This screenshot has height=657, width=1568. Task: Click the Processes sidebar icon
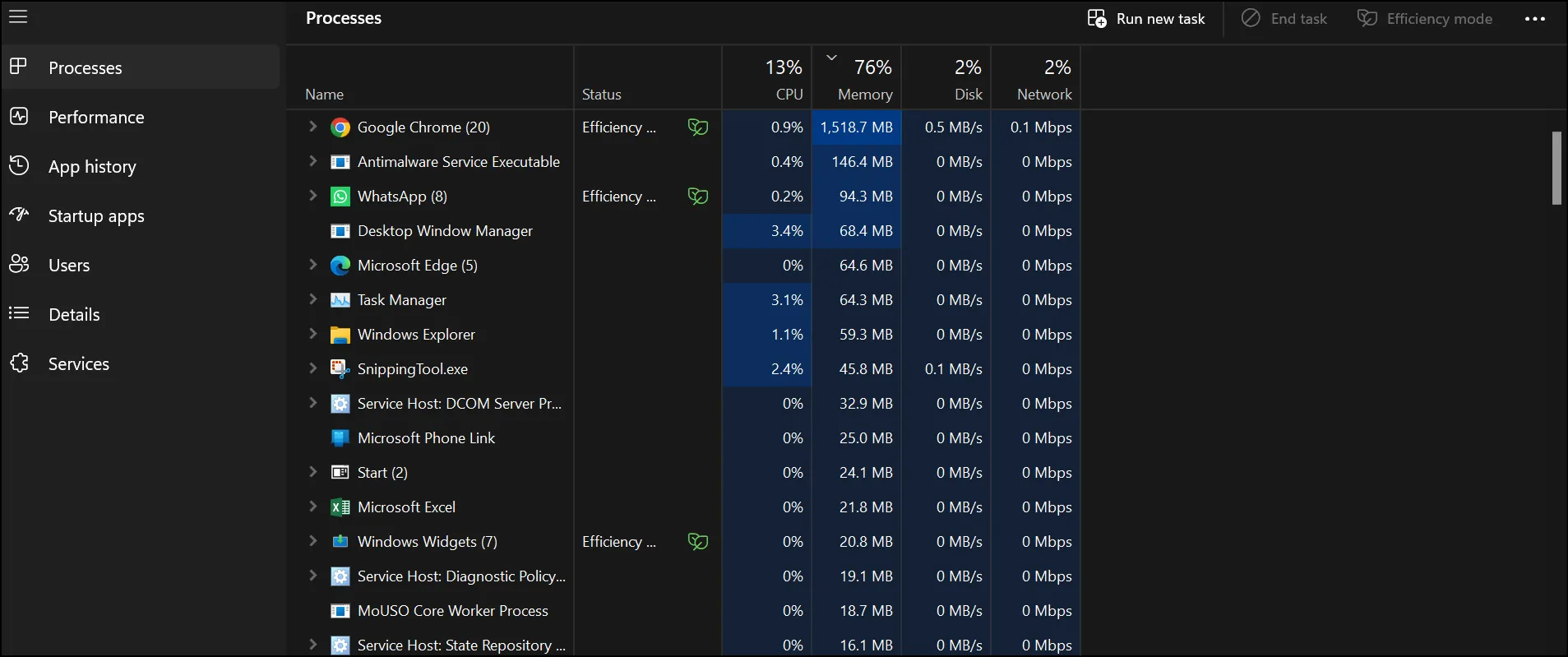tap(18, 67)
